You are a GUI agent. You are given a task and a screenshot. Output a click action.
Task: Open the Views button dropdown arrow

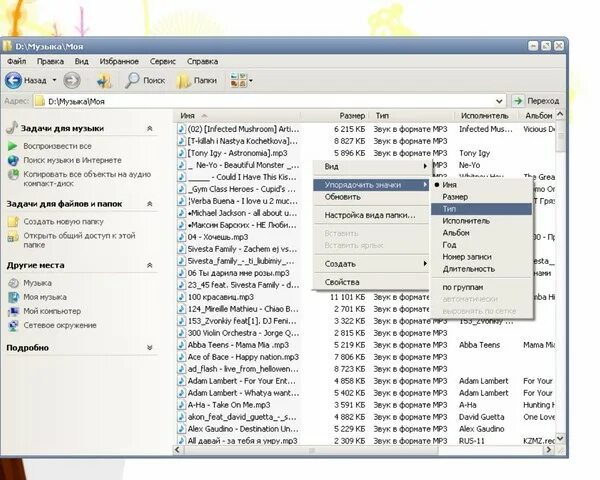coord(251,80)
